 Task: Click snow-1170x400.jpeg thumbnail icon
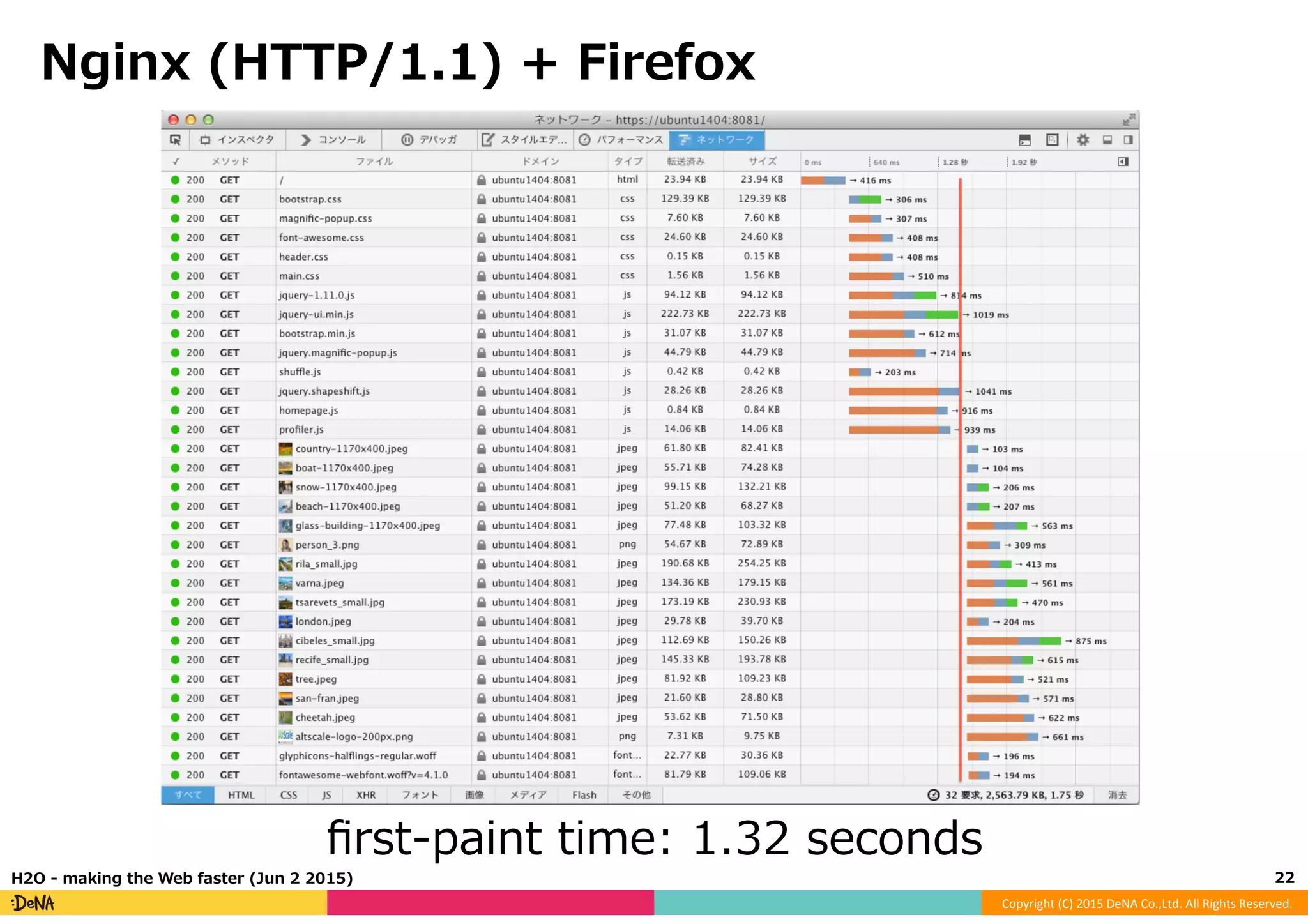tap(285, 487)
